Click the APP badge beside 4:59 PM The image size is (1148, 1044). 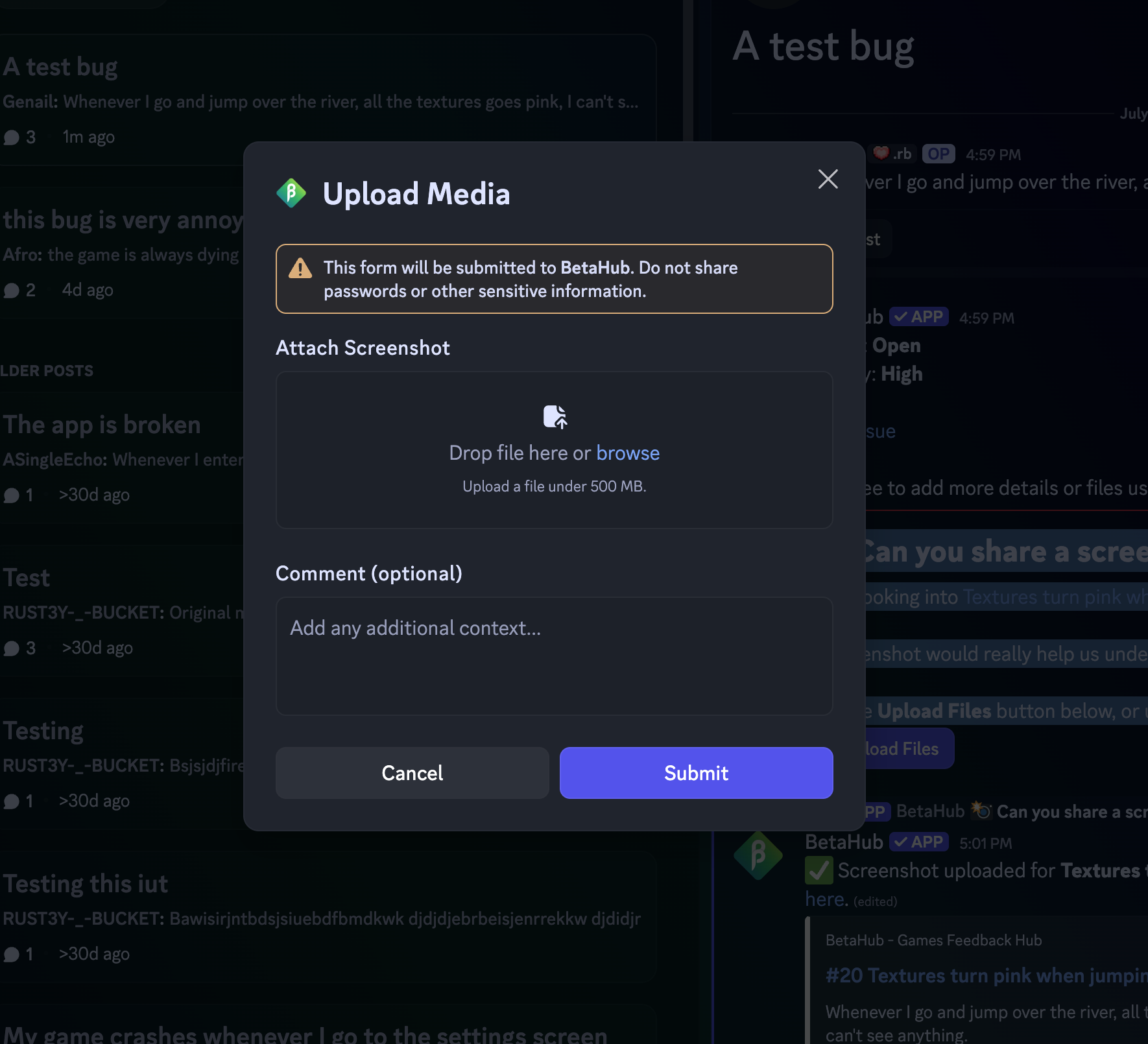(919, 316)
